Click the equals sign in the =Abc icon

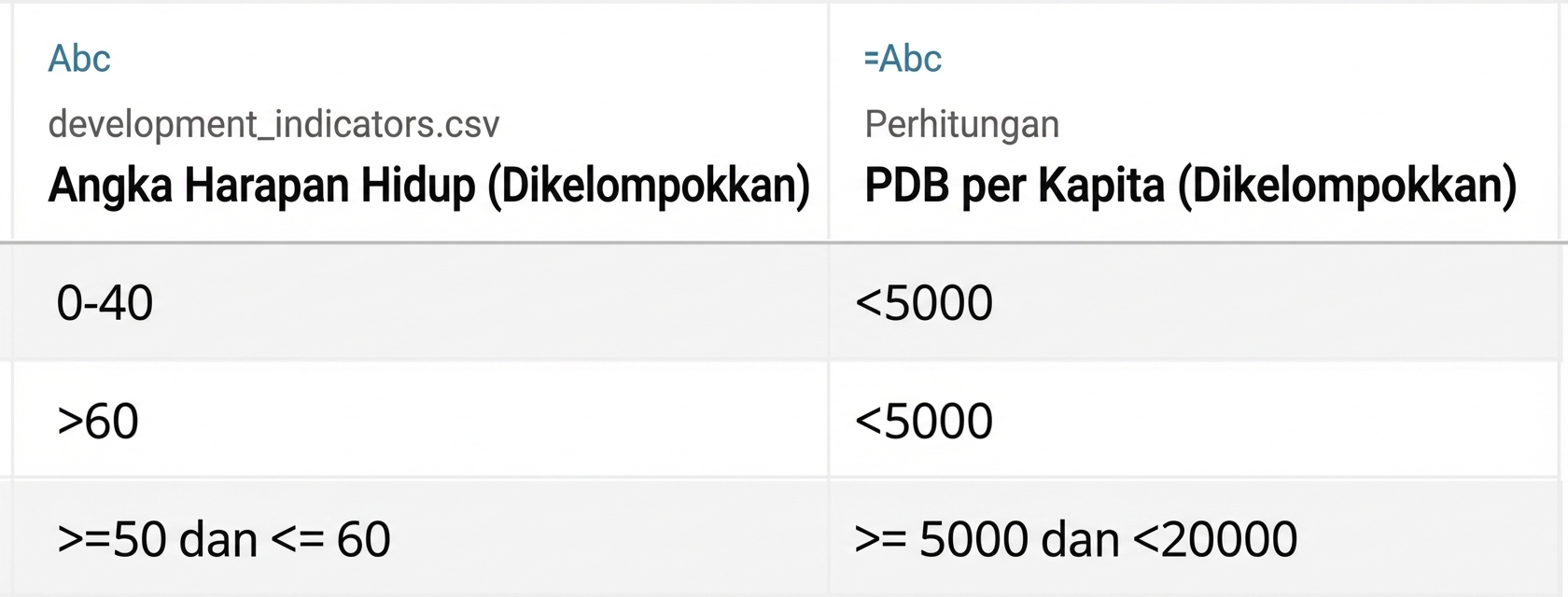871,59
